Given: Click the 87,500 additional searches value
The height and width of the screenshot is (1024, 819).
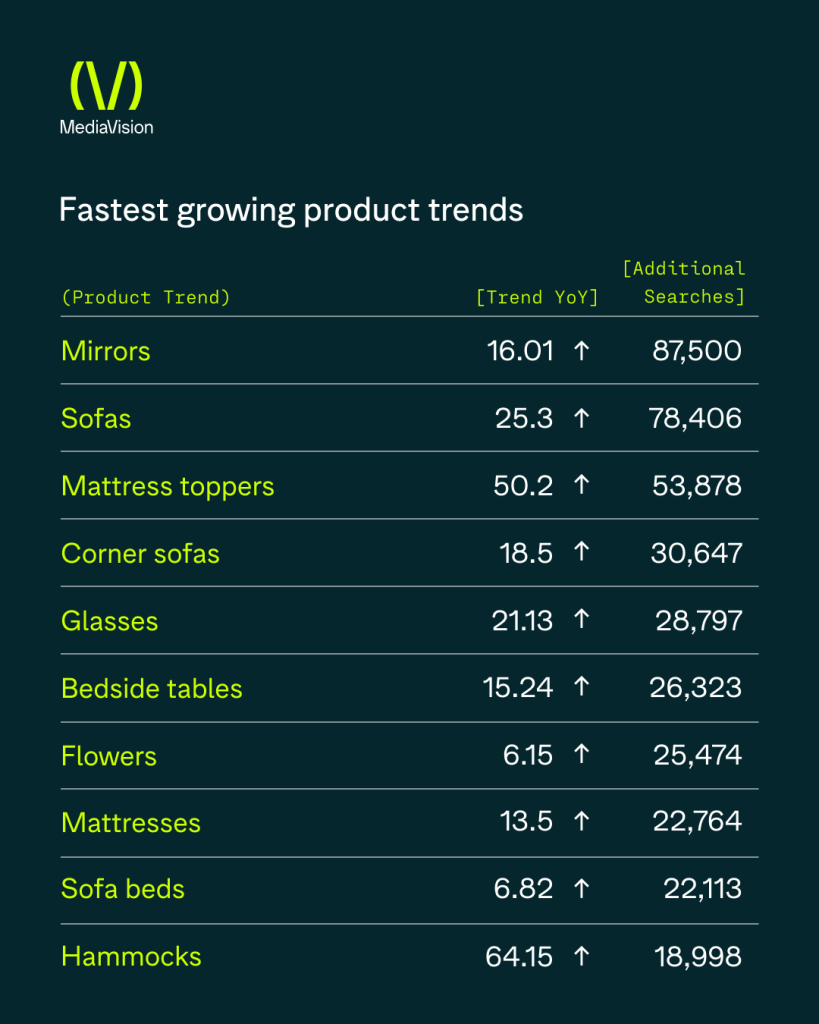Looking at the screenshot, I should pos(698,351).
